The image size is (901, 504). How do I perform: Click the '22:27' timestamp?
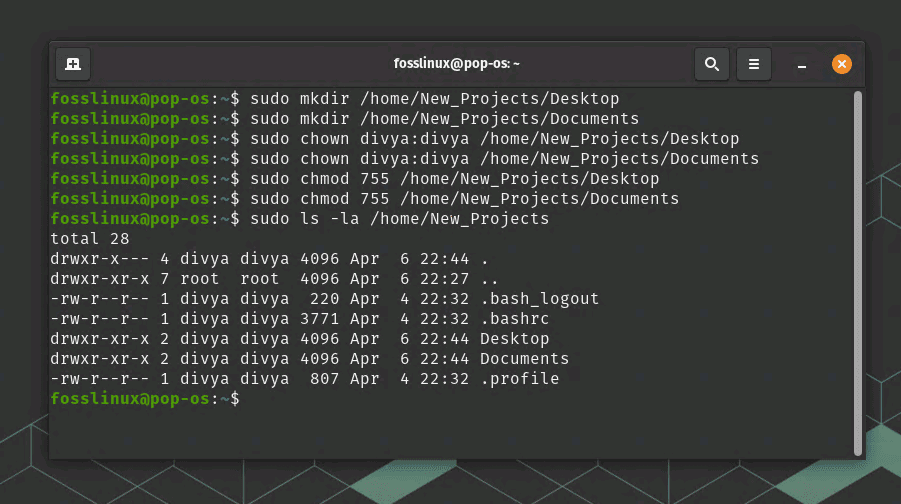click(445, 279)
